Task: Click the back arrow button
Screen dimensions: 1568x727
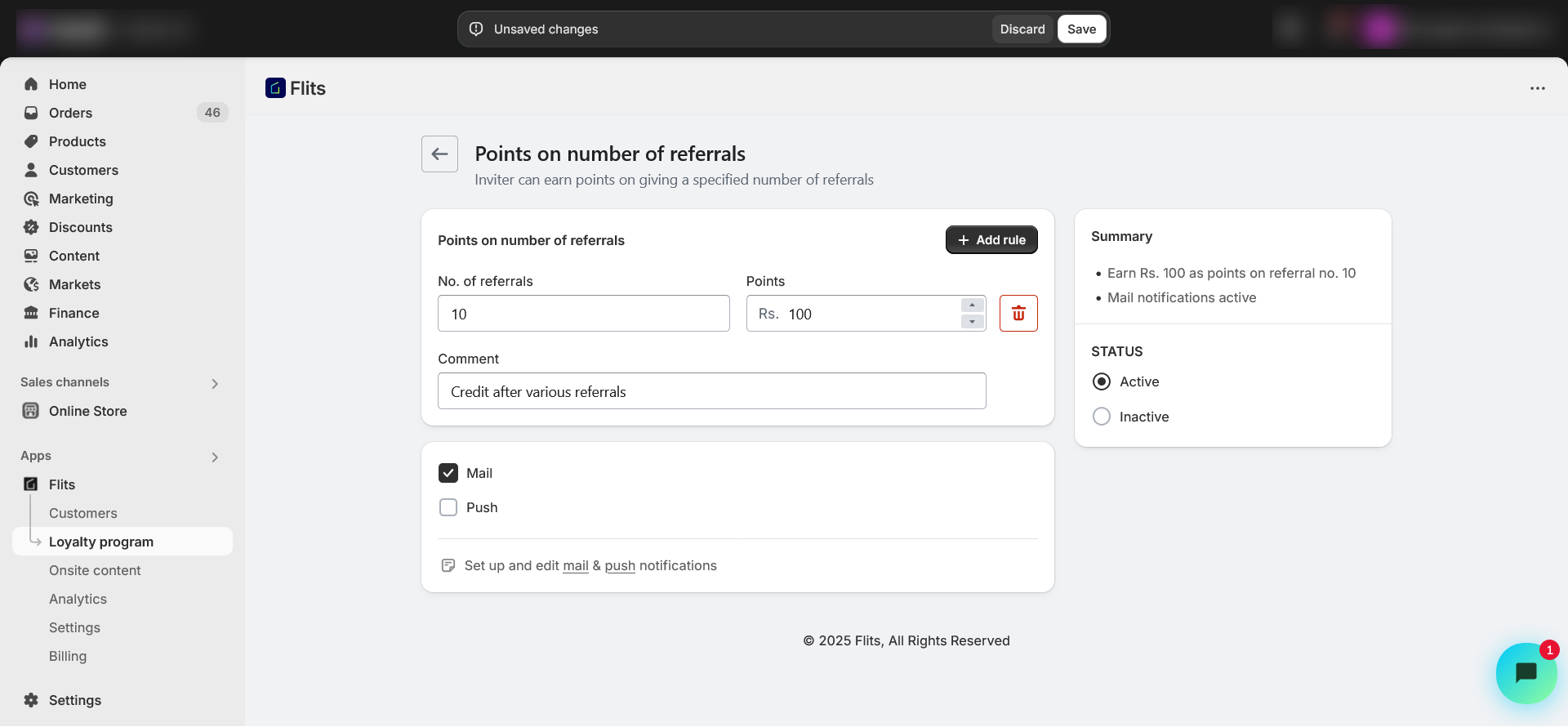Action: [439, 154]
